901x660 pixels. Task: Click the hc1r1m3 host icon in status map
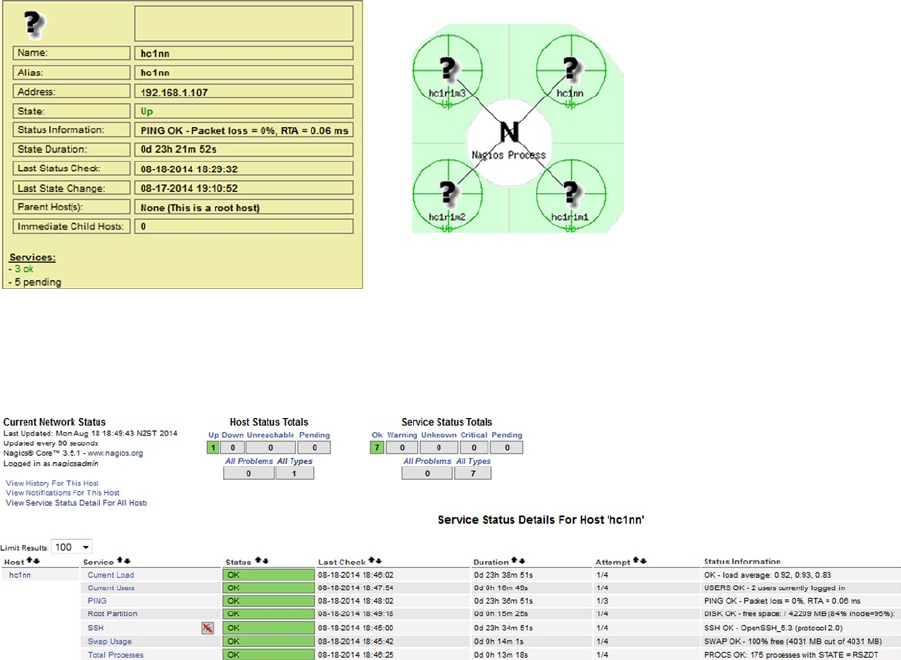point(448,69)
